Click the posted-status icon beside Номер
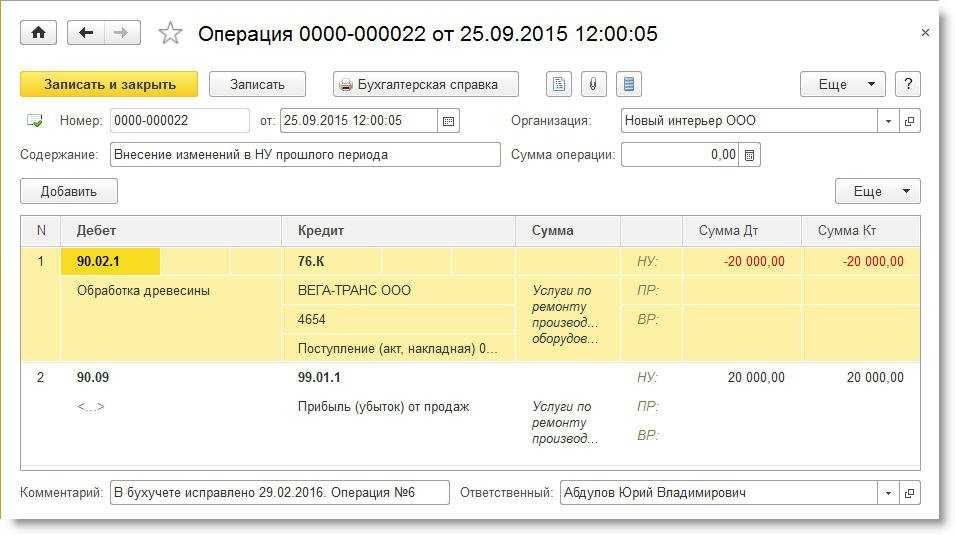Image resolution: width=955 pixels, height=535 pixels. 35,121
